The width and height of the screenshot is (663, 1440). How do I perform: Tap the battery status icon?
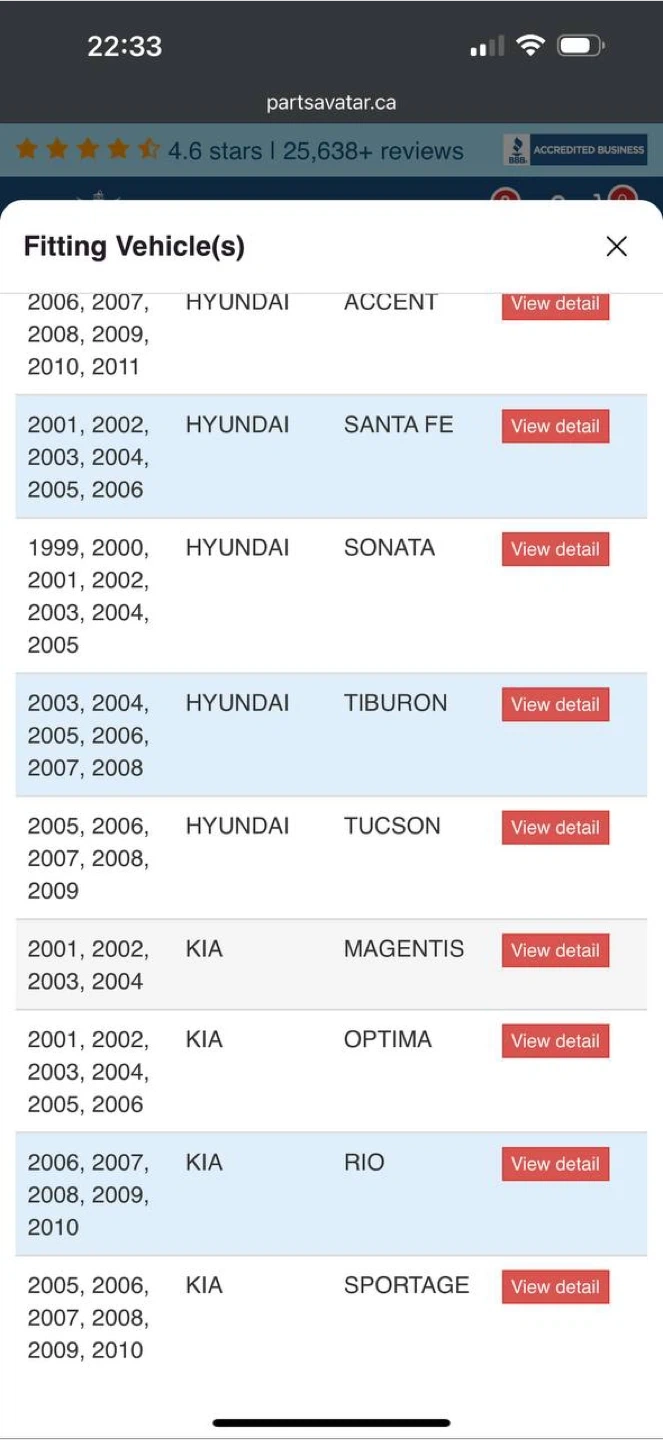[x=581, y=45]
